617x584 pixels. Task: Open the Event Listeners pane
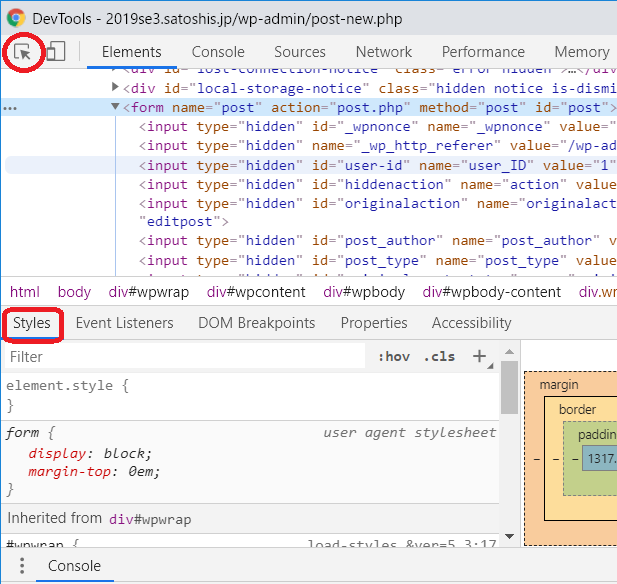click(124, 323)
